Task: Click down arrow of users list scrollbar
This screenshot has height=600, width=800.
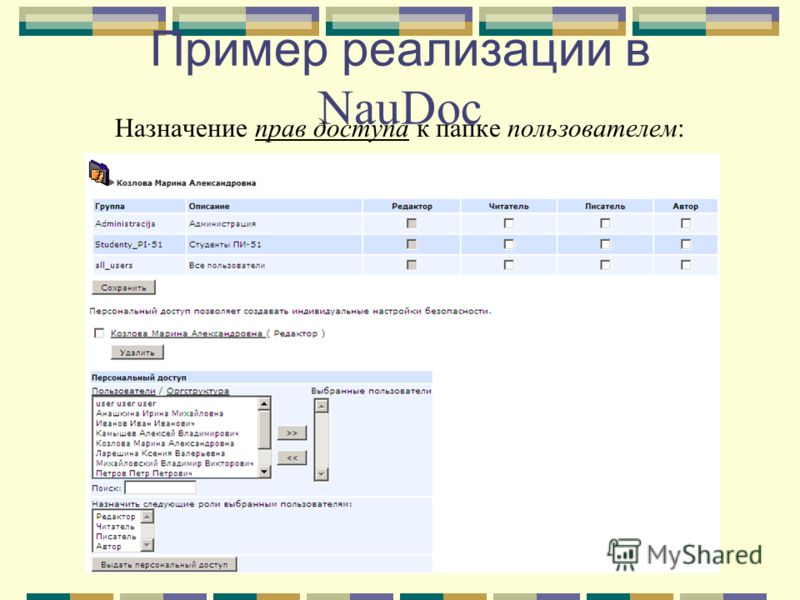Action: pyautogui.click(x=264, y=471)
